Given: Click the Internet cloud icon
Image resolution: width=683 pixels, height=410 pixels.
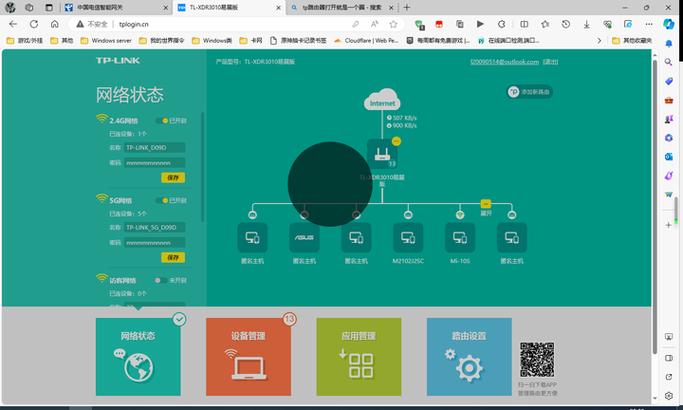Looking at the screenshot, I should [382, 99].
